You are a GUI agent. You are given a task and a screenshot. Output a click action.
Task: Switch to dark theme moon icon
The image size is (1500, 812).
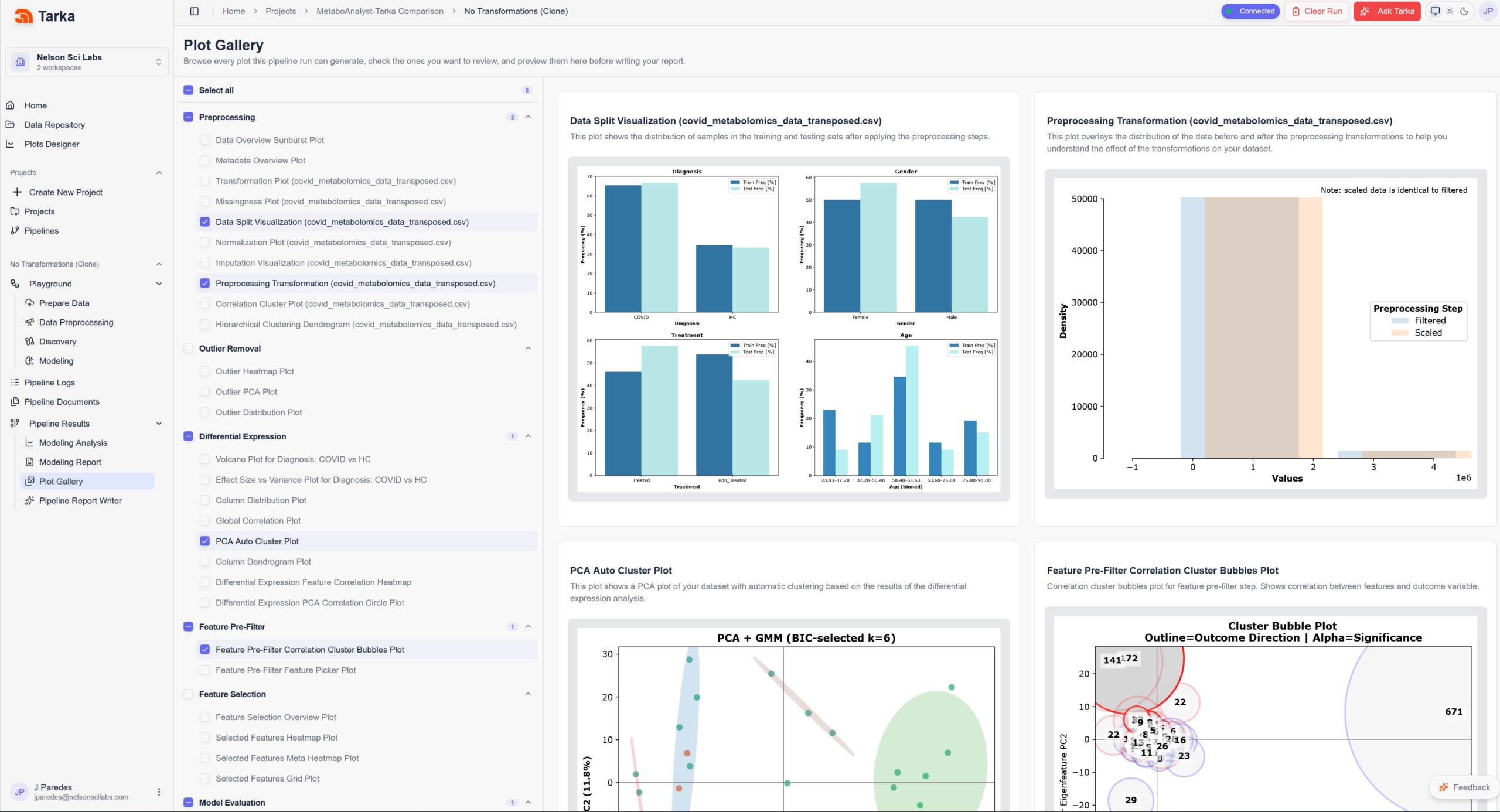(x=1464, y=11)
